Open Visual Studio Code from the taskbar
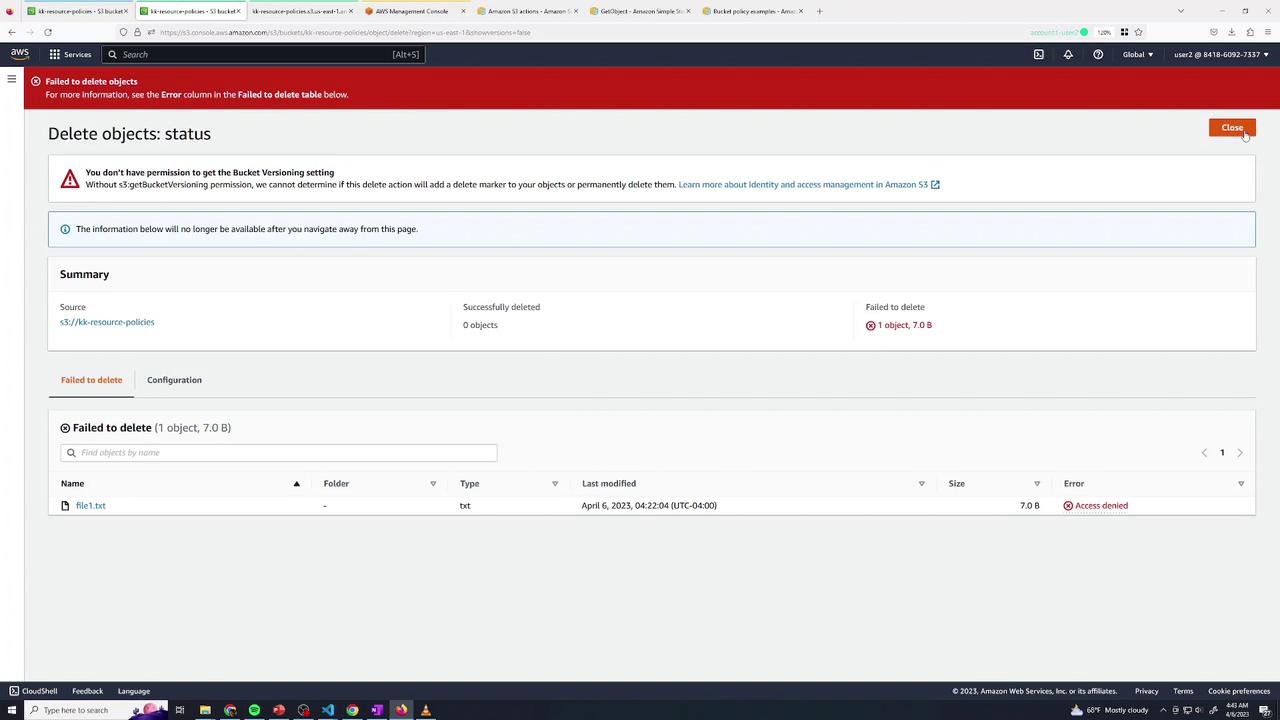The image size is (1280, 720). click(x=328, y=710)
